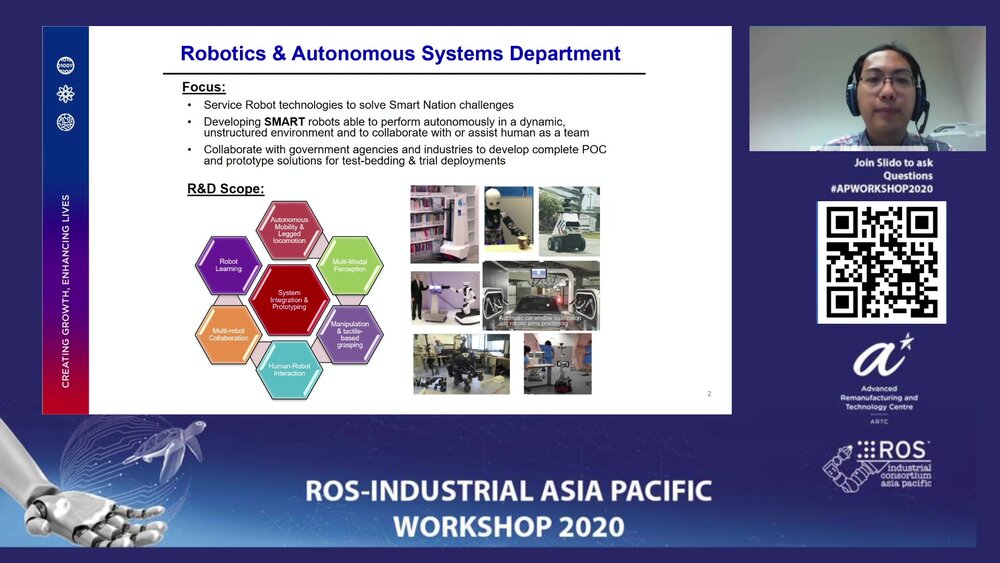The image size is (1000, 563).
Task: Open the robotic wheelchair lab photo
Action: (x=461, y=363)
